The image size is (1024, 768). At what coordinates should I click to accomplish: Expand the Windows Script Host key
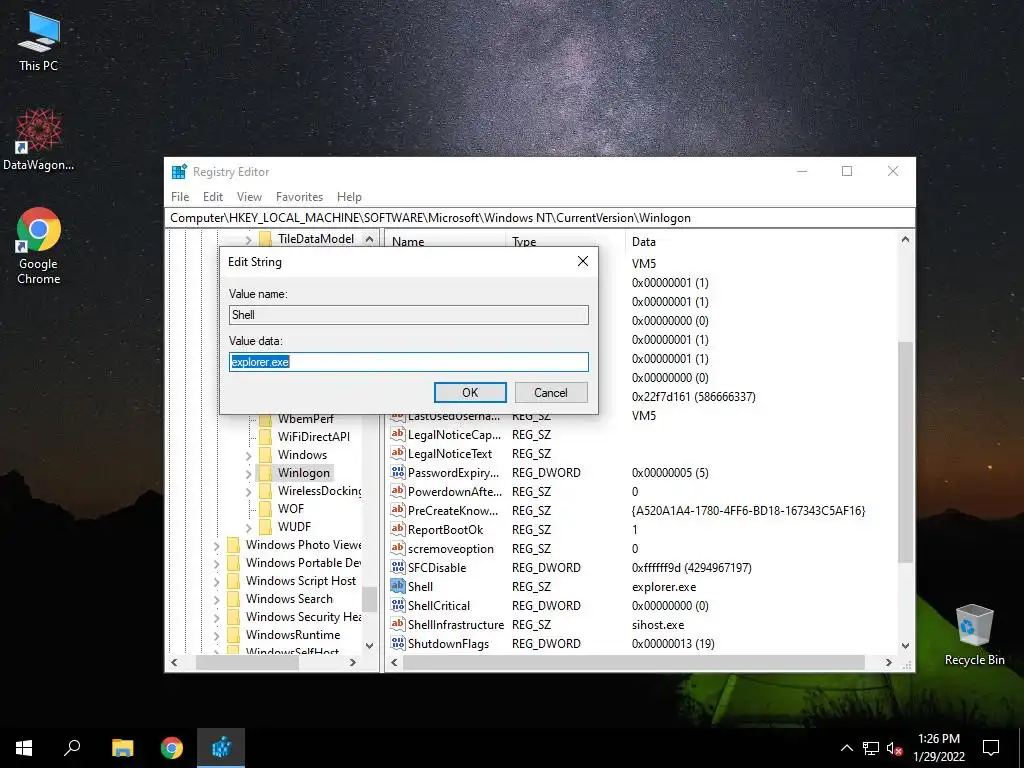(216, 581)
